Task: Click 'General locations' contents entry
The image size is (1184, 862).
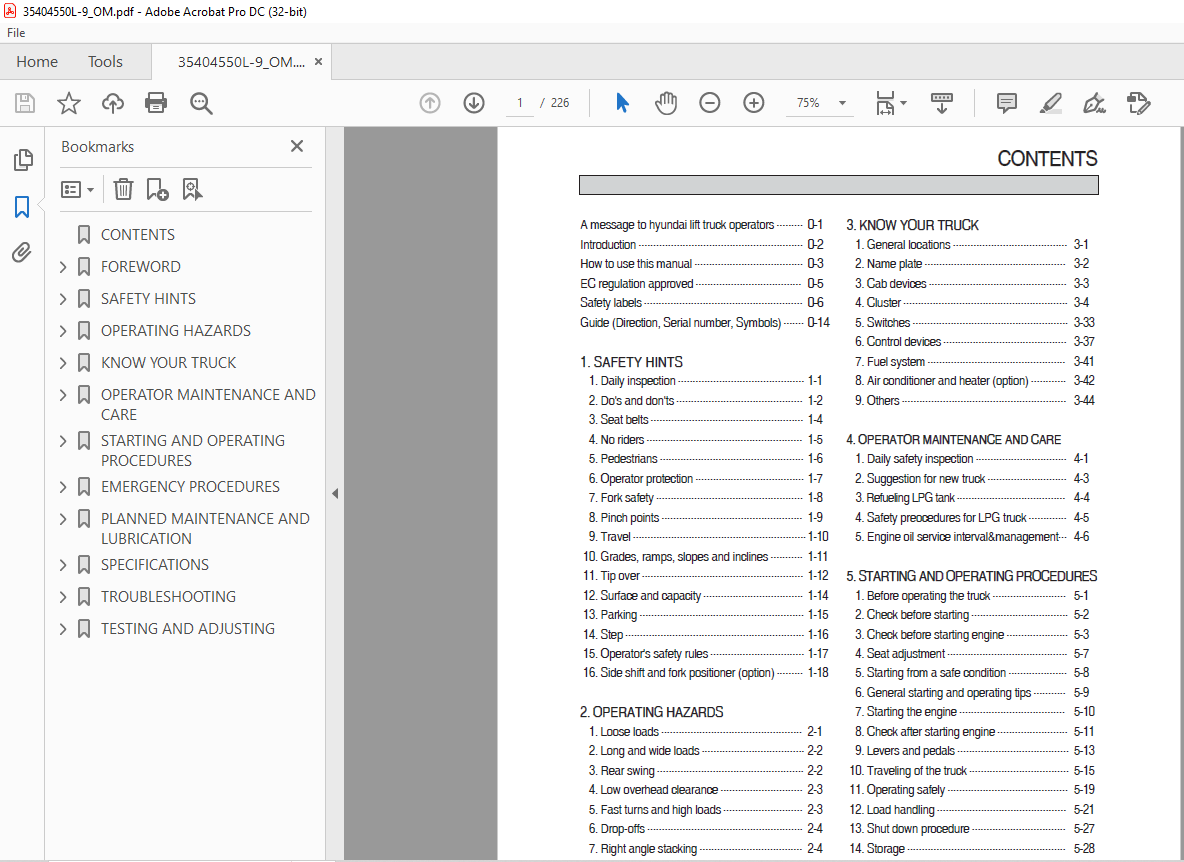Action: coord(971,245)
